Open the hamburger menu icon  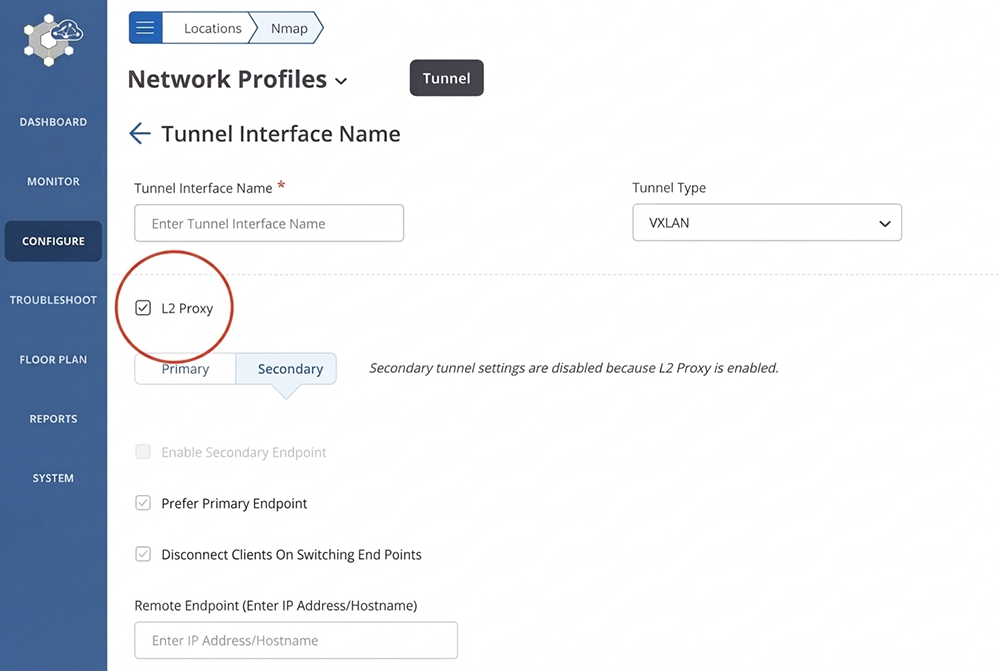[145, 28]
